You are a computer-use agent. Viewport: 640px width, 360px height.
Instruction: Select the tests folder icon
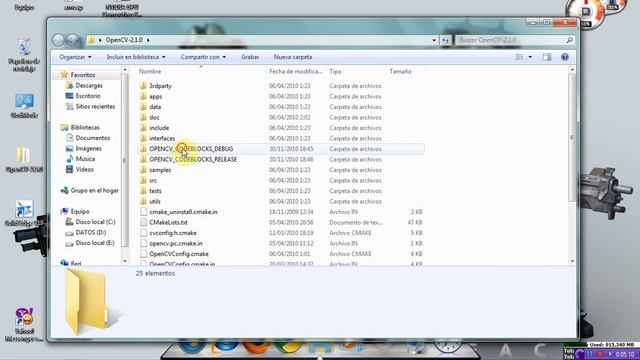143,191
